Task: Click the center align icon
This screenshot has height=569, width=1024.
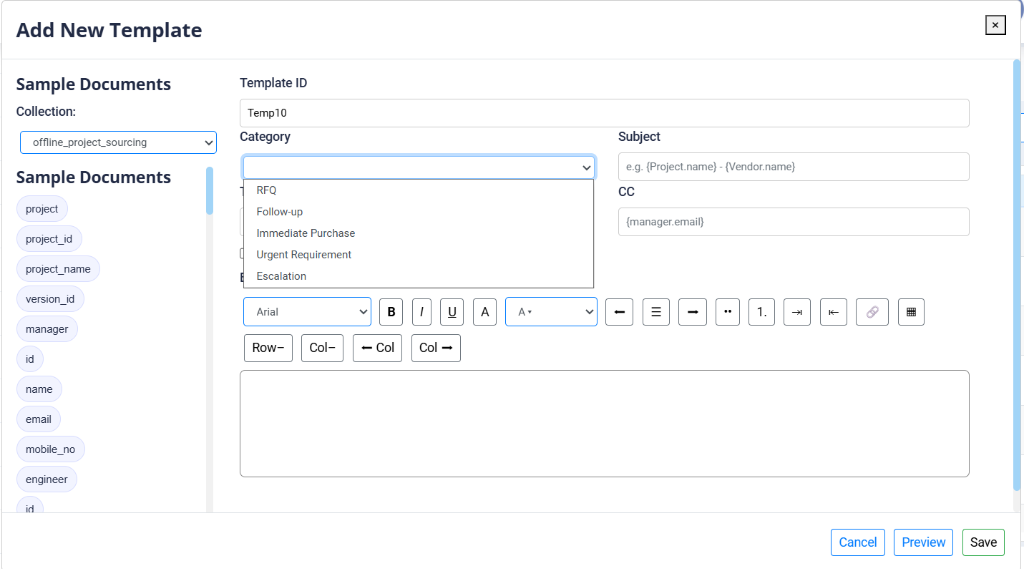Action: click(x=655, y=312)
